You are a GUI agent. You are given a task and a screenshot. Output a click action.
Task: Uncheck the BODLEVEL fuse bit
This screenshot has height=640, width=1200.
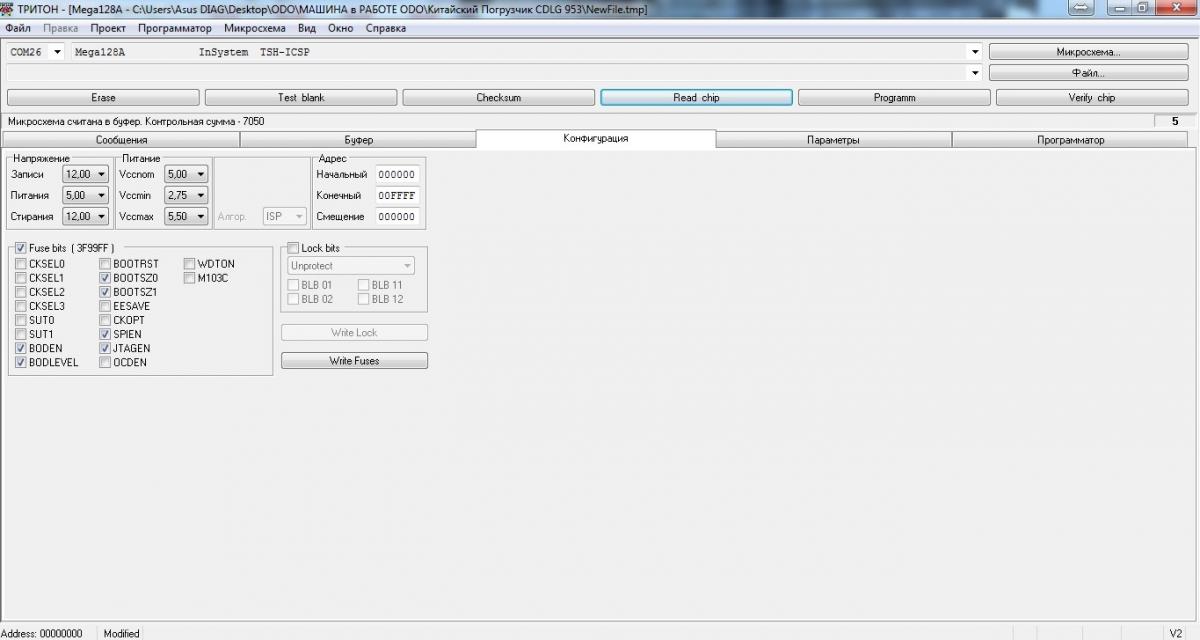pyautogui.click(x=21, y=362)
